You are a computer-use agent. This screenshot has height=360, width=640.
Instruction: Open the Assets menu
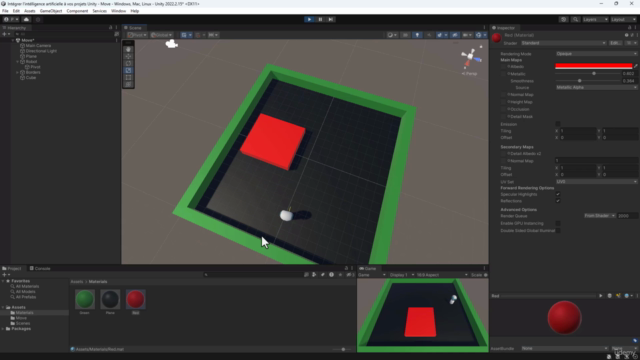29,11
